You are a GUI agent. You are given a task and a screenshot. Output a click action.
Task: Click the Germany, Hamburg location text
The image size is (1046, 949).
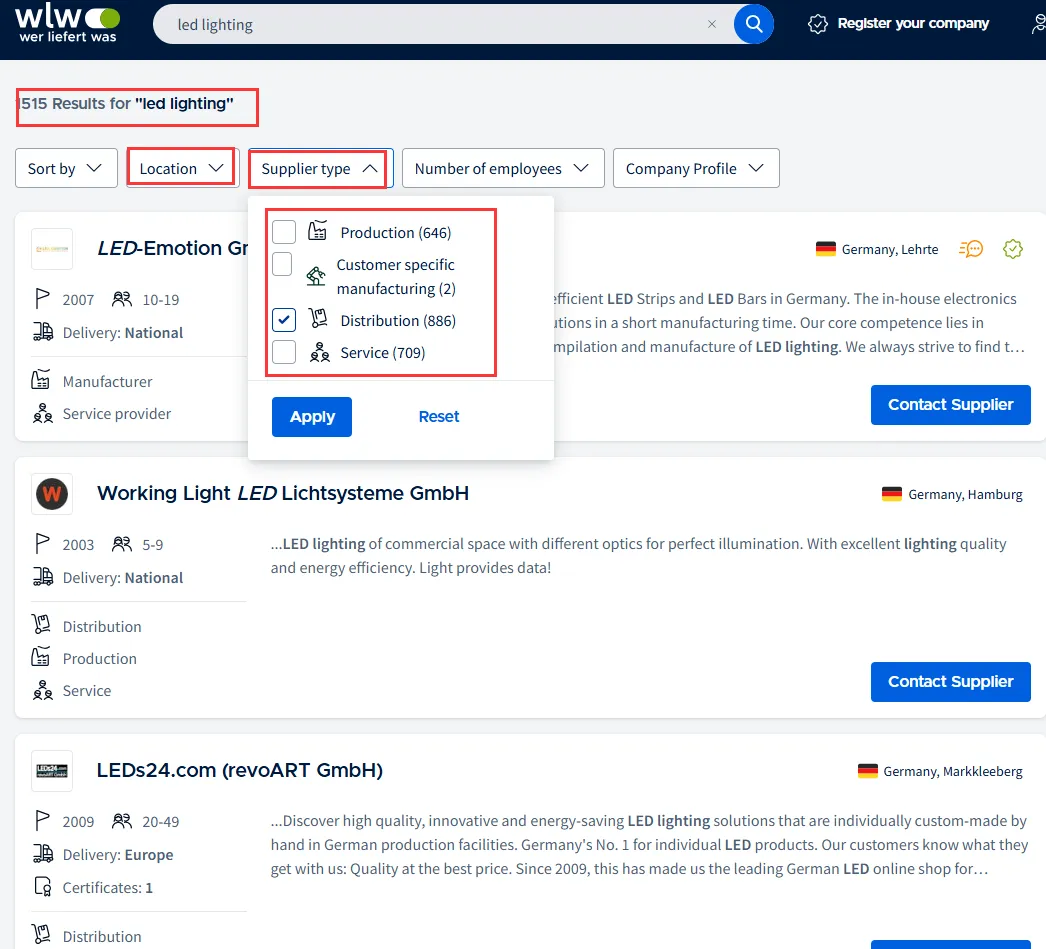pyautogui.click(x=965, y=494)
